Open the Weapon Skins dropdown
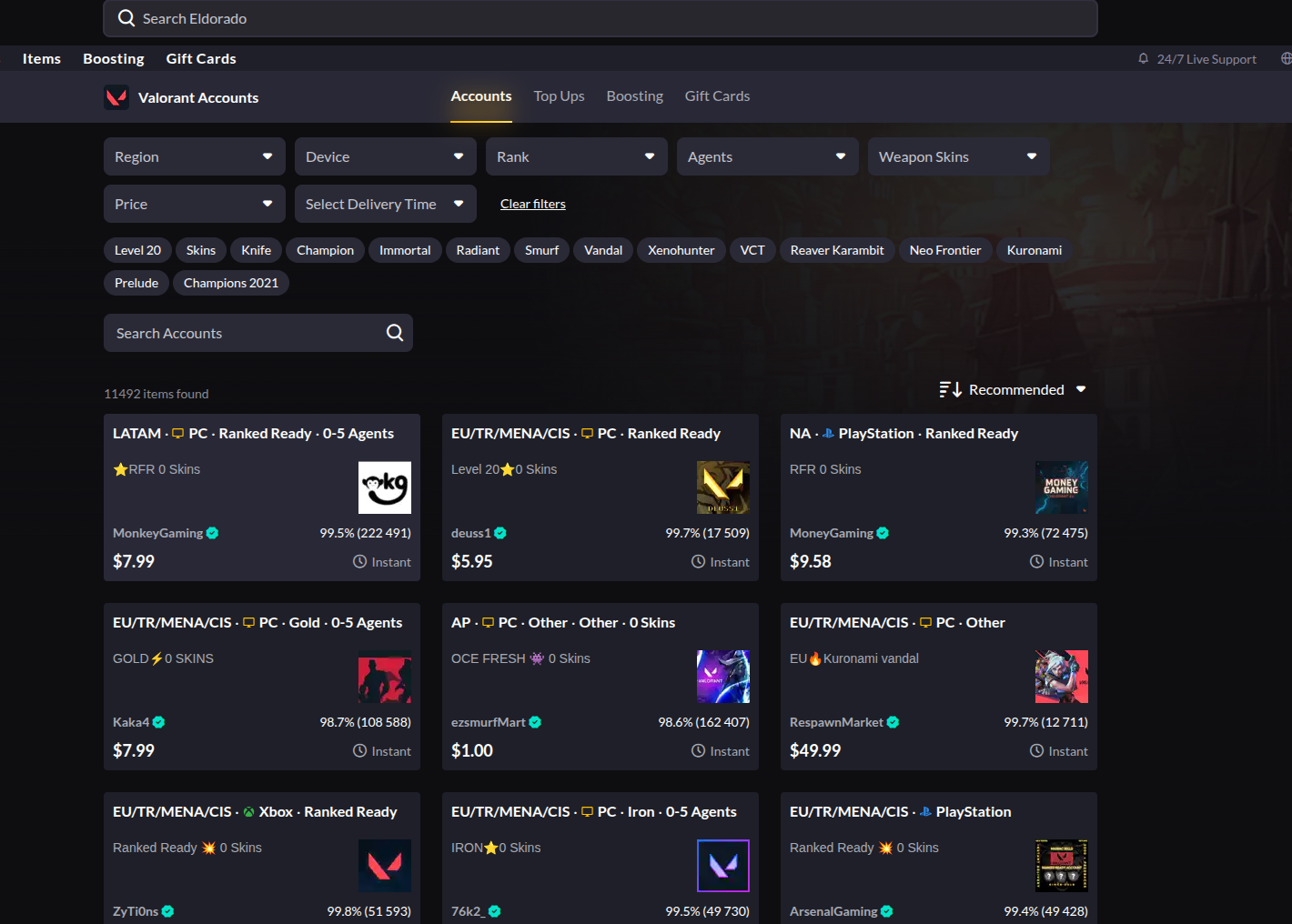Viewport: 1292px width, 924px height. click(957, 156)
